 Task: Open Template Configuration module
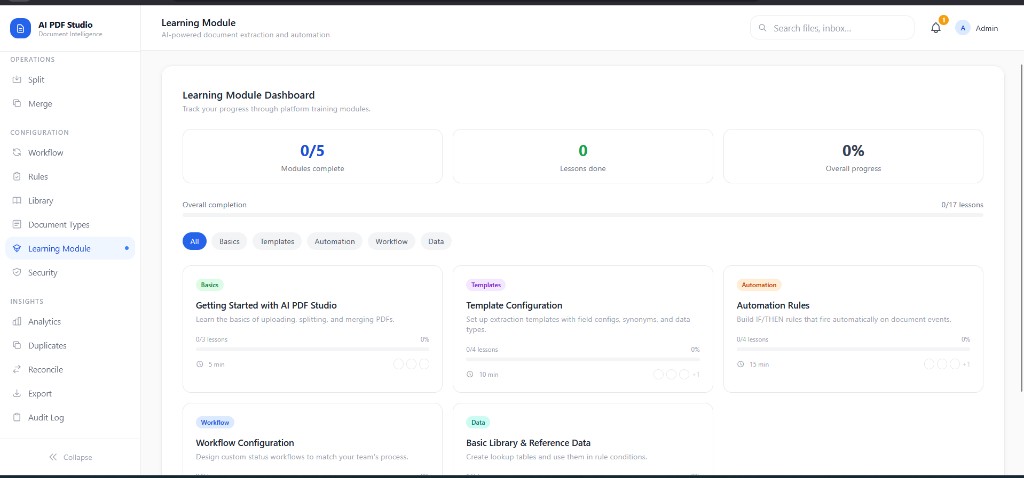point(583,329)
